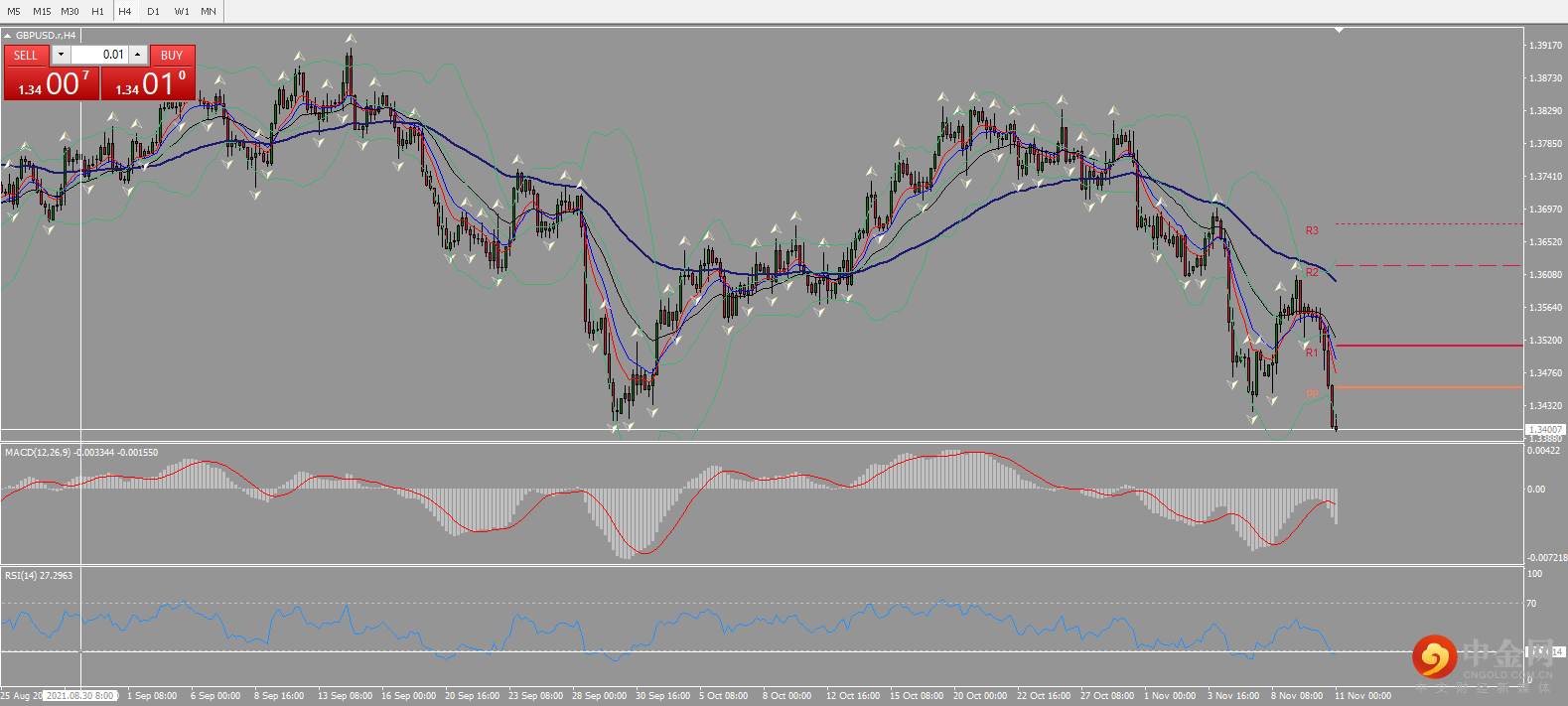Choose the MN monthly timeframe
This screenshot has height=706, width=1568.
pos(209,11)
